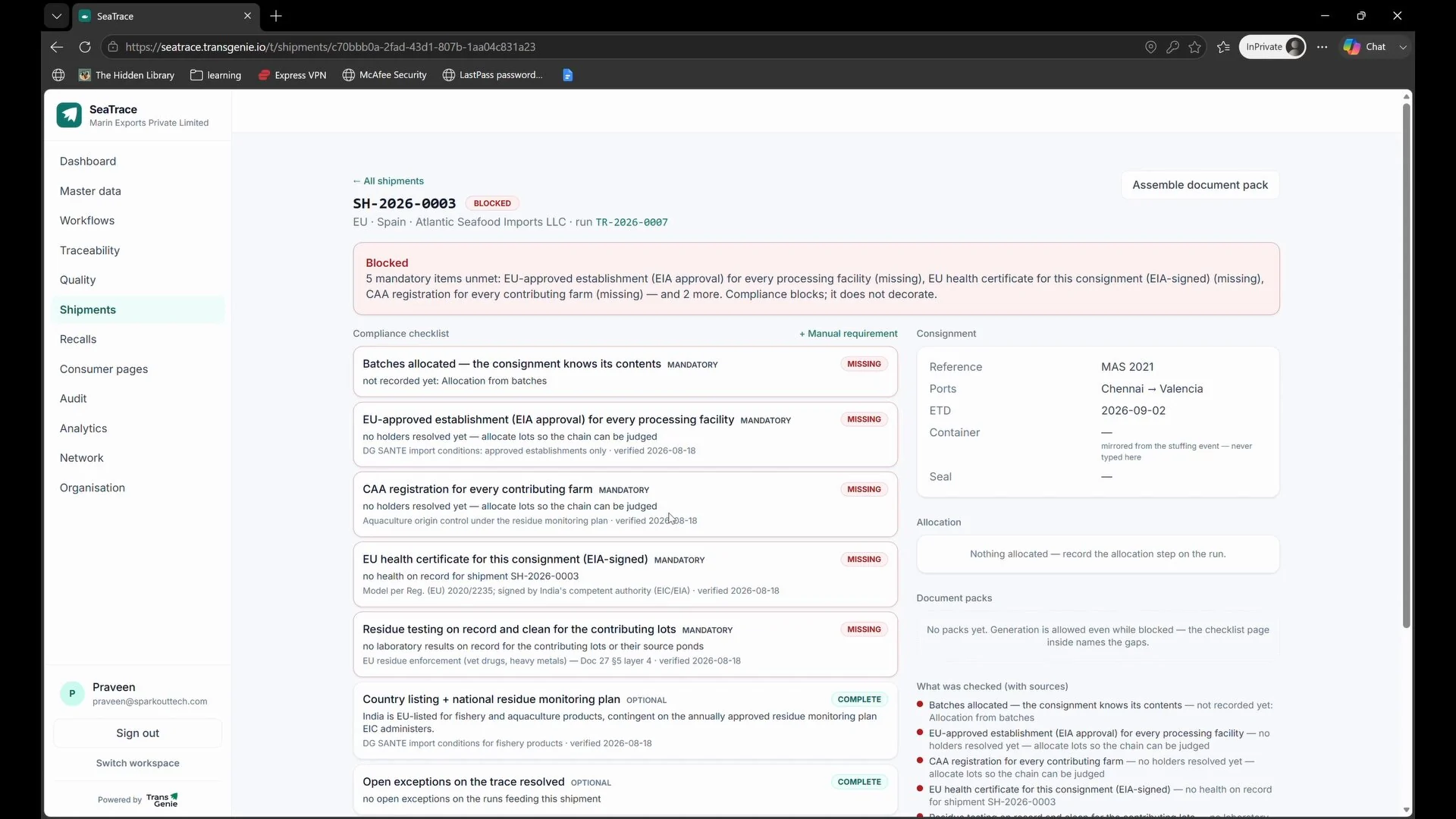Navigate to Quality page

point(77,280)
